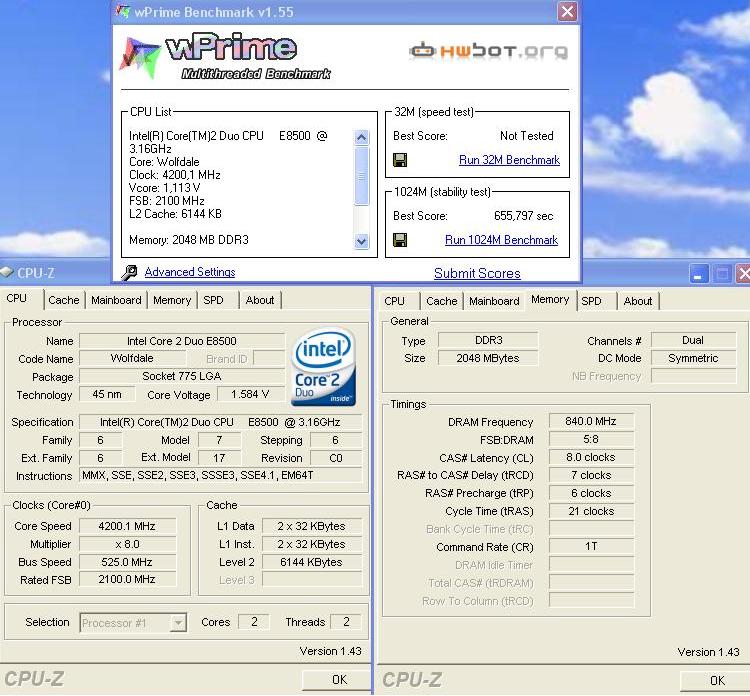The height and width of the screenshot is (696, 750).
Task: Open About tab in right CPU-Z window
Action: point(638,301)
